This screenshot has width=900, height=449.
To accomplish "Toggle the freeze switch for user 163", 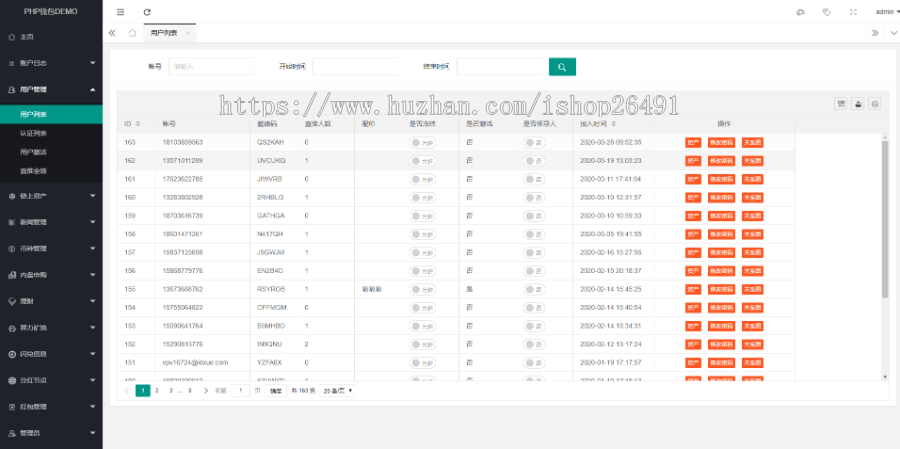I will tap(423, 143).
